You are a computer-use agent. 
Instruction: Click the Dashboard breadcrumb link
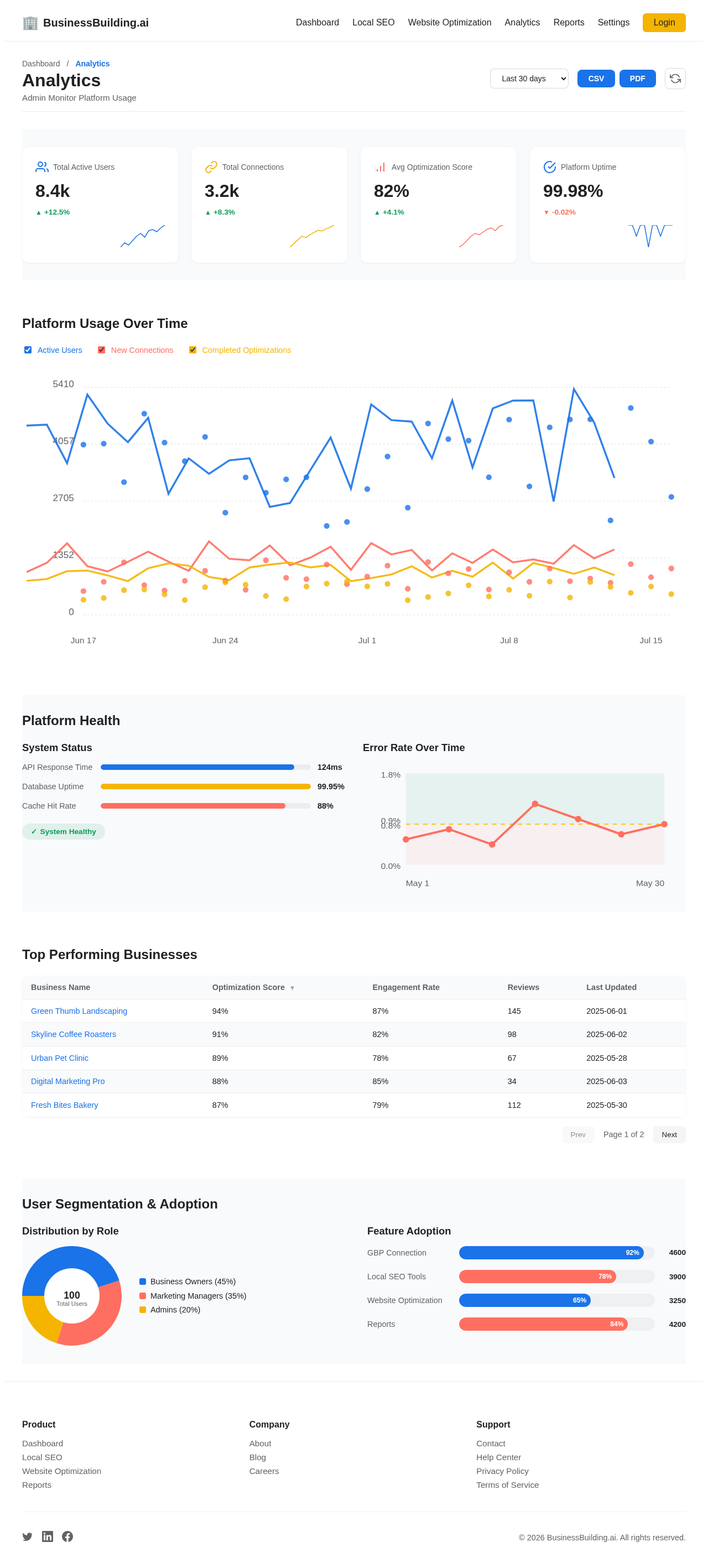[x=41, y=63]
